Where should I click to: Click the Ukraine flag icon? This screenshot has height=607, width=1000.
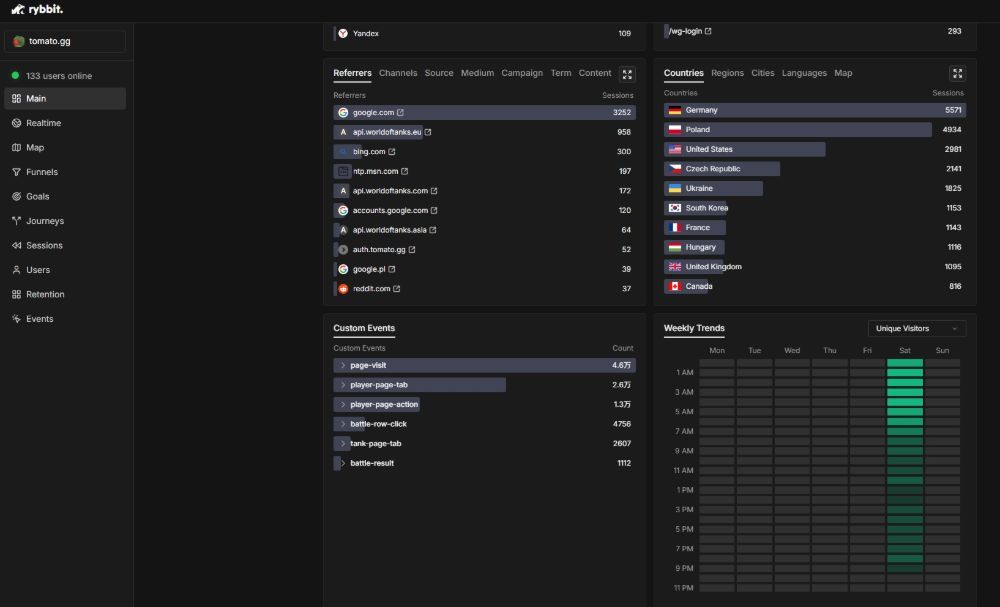675,189
